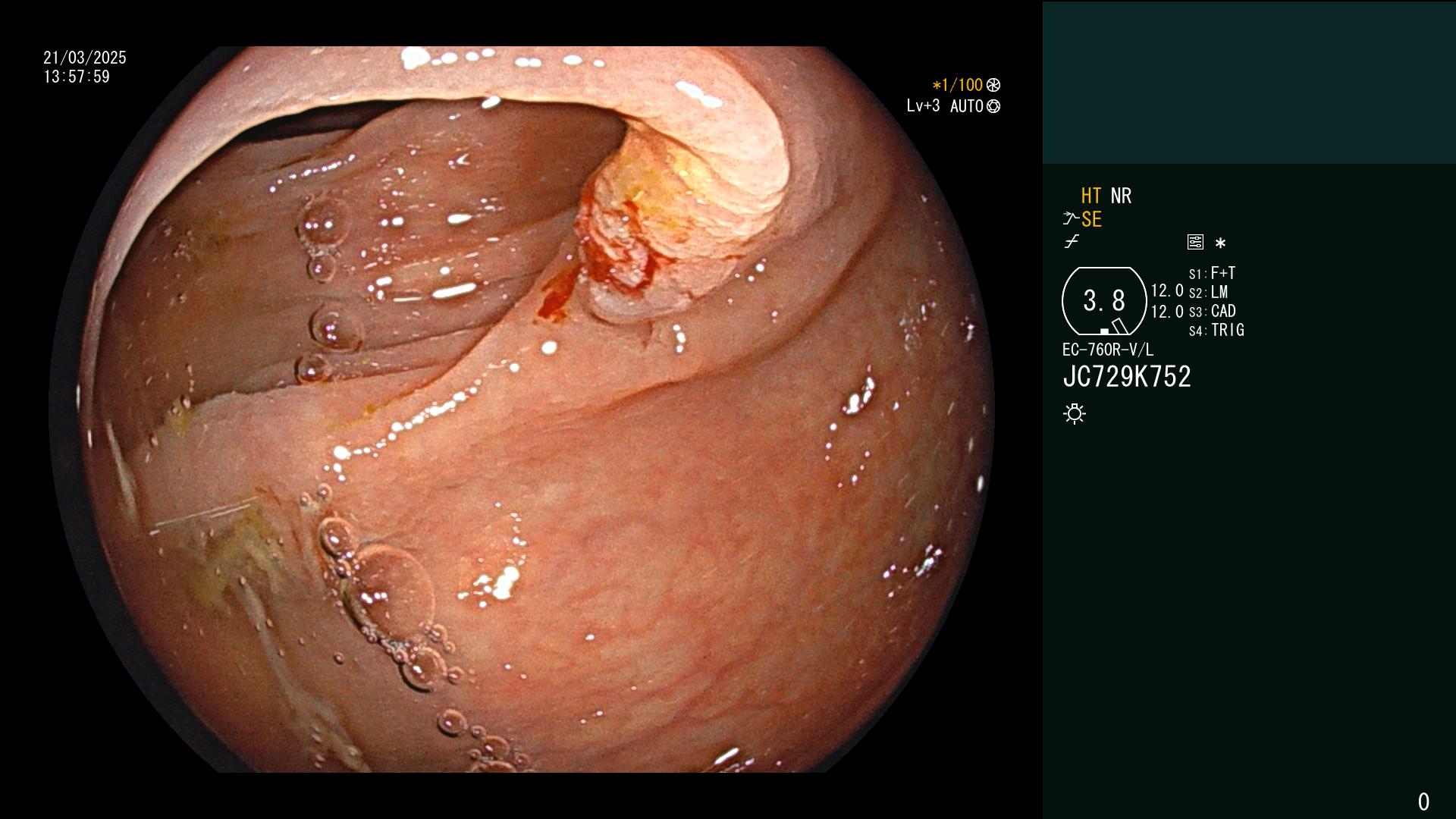Click the light lamp icon
Image resolution: width=1456 pixels, height=819 pixels.
(1075, 413)
